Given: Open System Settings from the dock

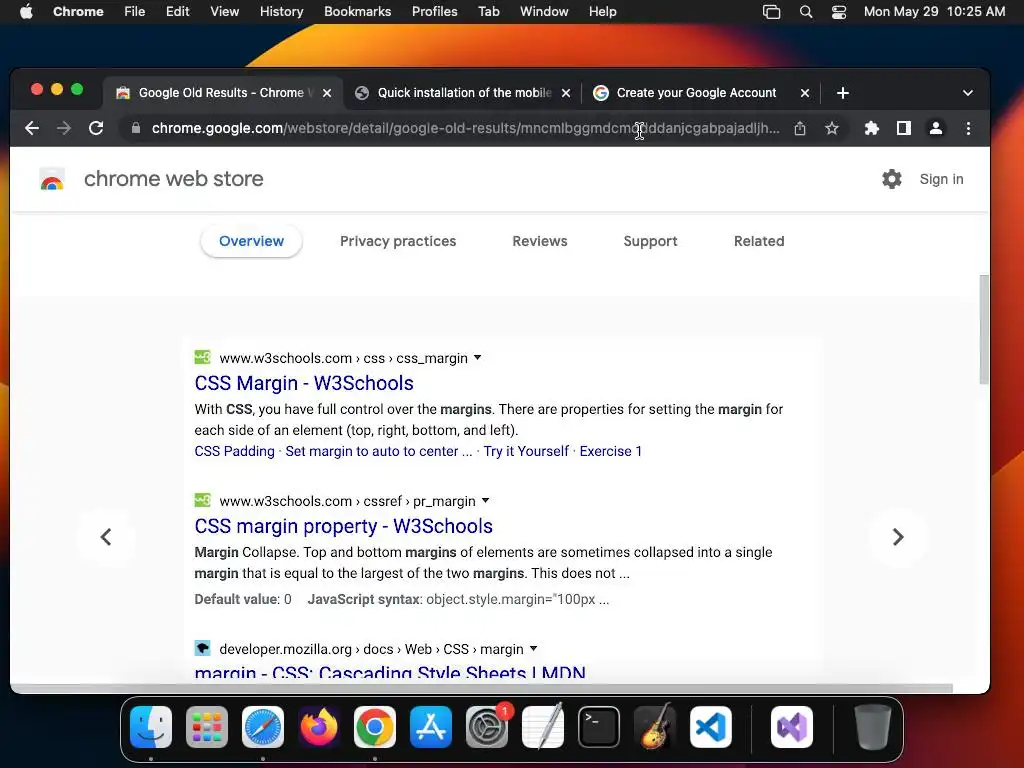Looking at the screenshot, I should [487, 727].
